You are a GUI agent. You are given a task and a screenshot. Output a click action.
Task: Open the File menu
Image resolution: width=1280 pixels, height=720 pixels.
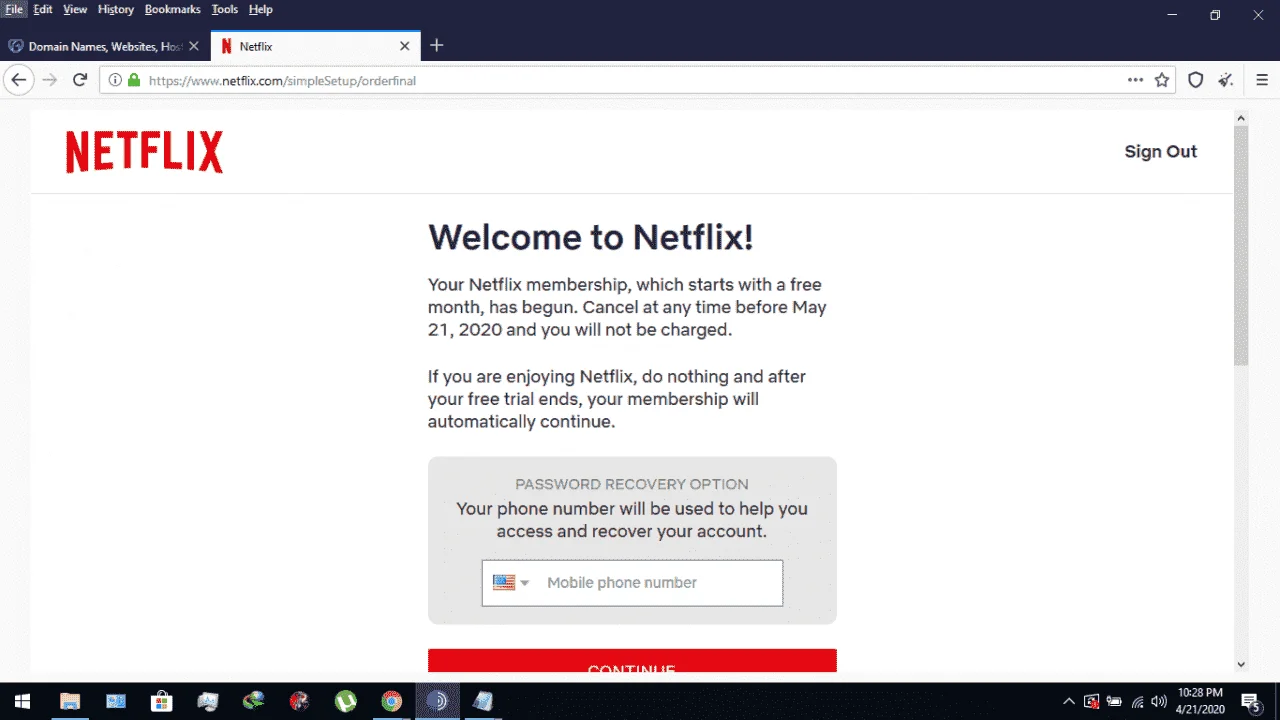click(14, 9)
